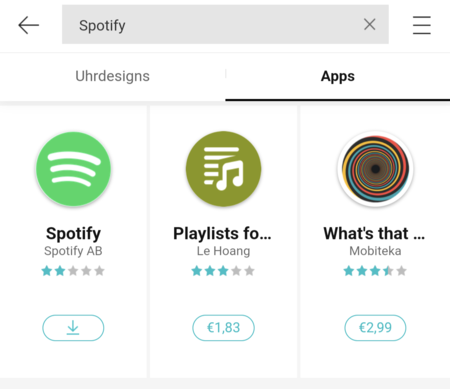450x389 pixels.
Task: Buy What's that app for €2,99
Action: (x=375, y=328)
